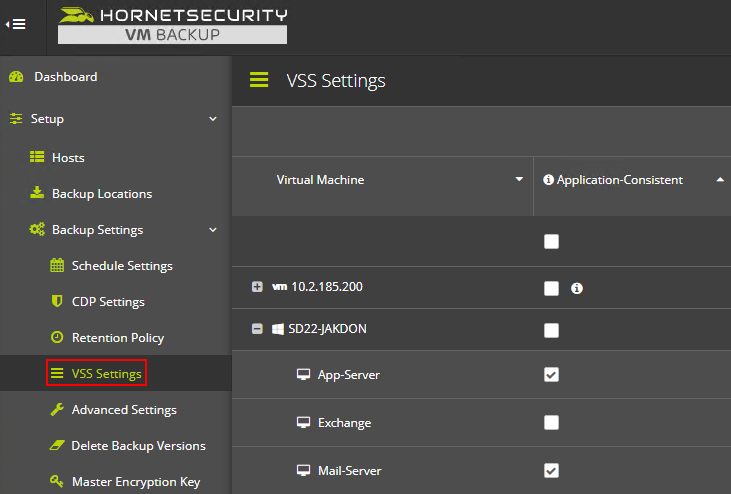Uncheck Application-Consistent for Mail-Server
Viewport: 731px width, 494px height.
pyautogui.click(x=551, y=471)
